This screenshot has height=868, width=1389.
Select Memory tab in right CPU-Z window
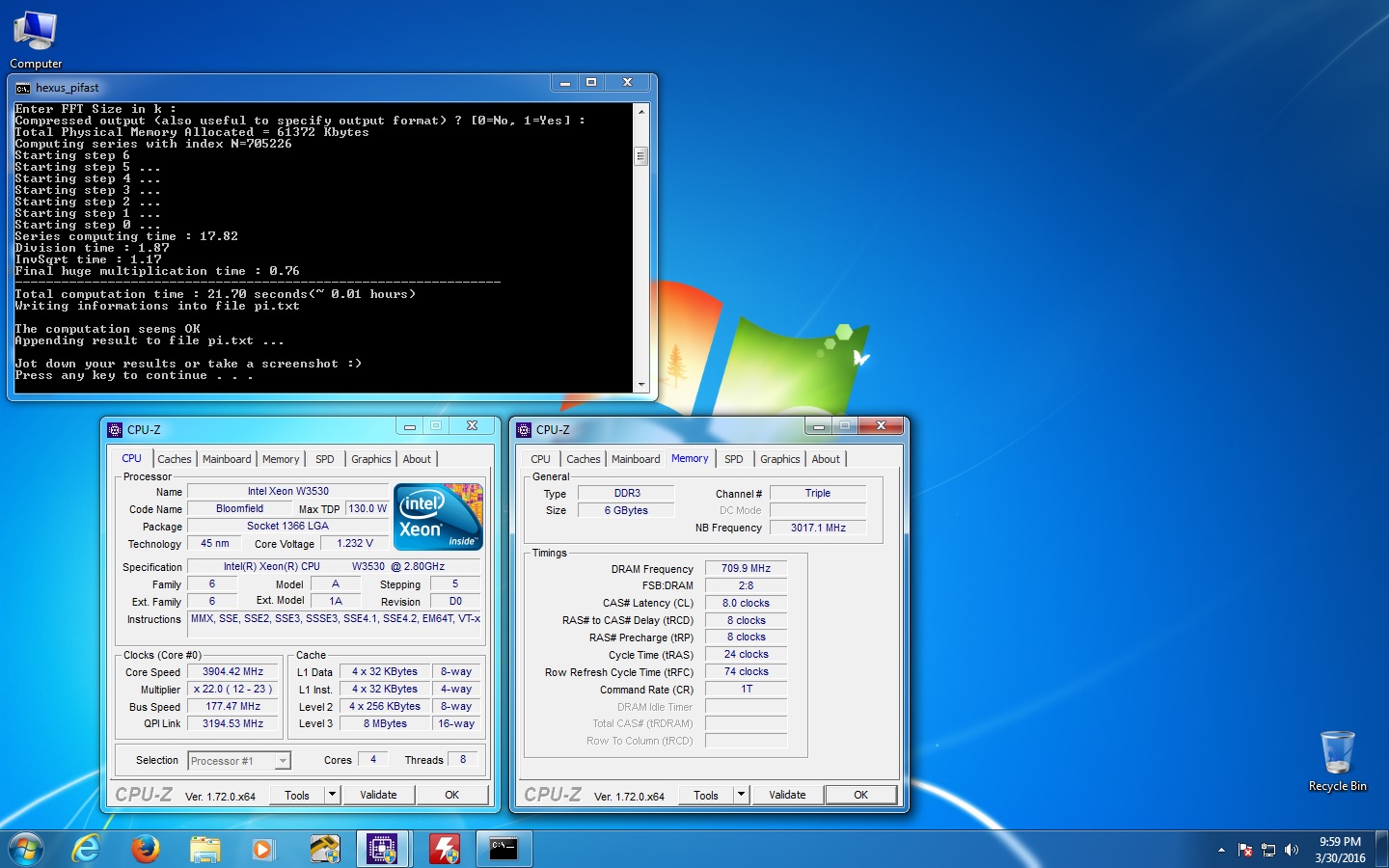[690, 458]
